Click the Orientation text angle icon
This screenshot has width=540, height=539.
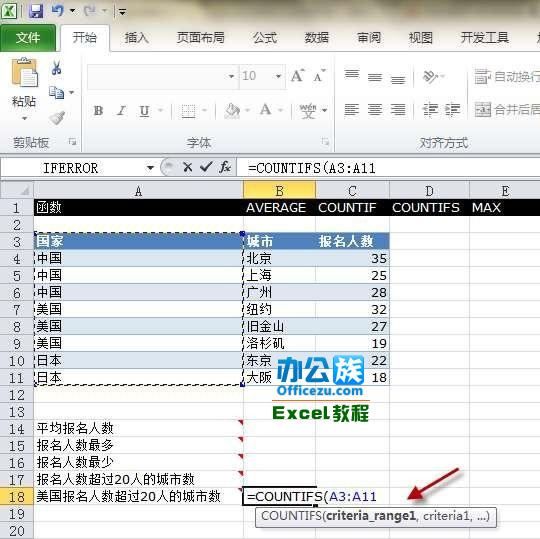click(x=430, y=76)
